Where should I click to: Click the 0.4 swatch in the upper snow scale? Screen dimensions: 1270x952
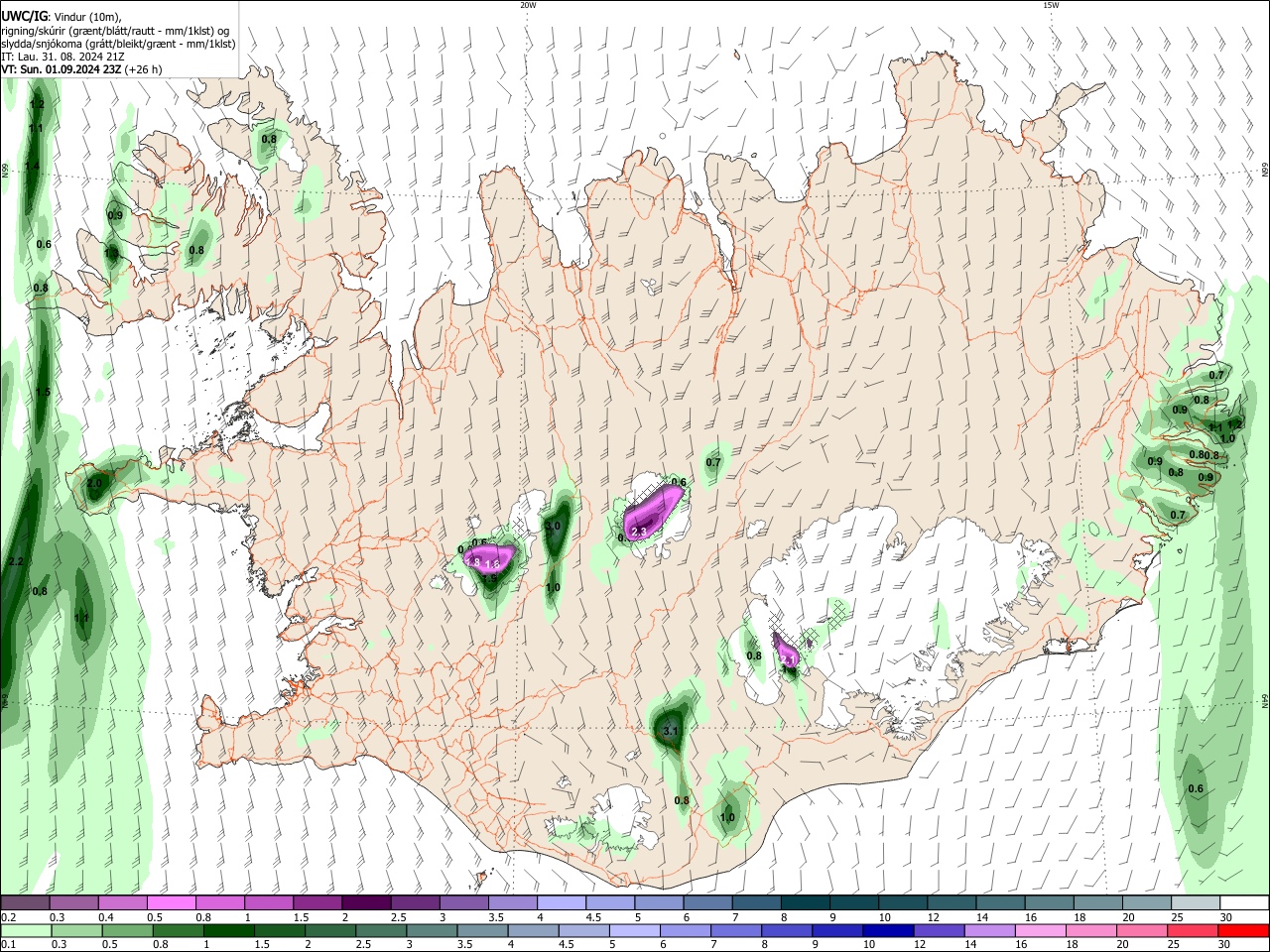123,903
